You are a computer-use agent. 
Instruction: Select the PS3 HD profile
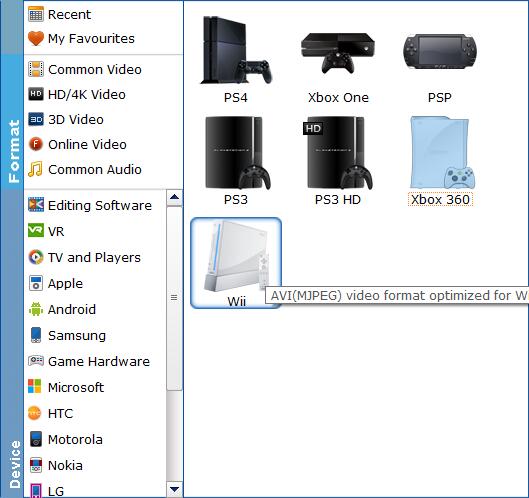coord(338,161)
